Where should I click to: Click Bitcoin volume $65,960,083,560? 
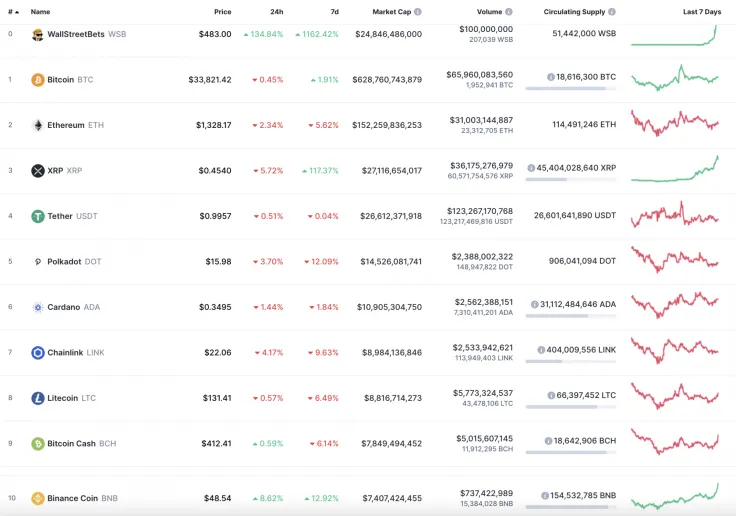(480, 75)
